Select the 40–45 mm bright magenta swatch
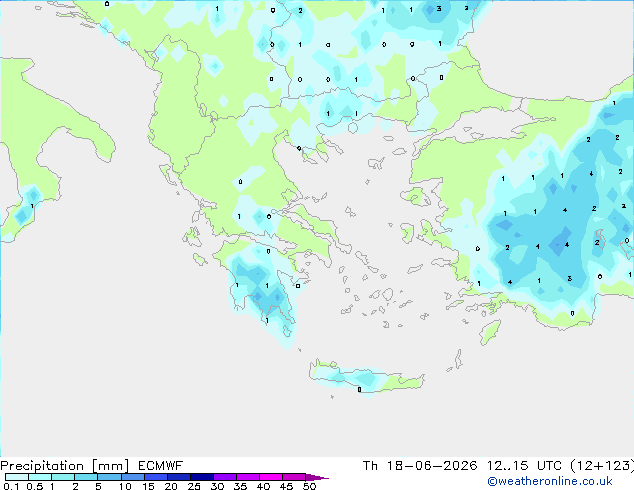634x490 pixels. click(x=271, y=477)
